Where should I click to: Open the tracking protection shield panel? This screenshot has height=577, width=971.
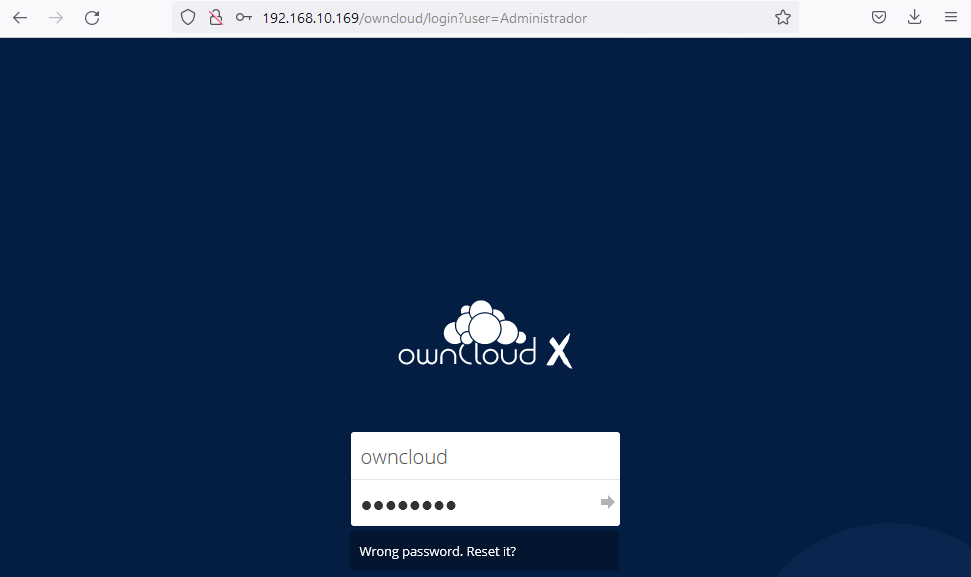tap(187, 18)
